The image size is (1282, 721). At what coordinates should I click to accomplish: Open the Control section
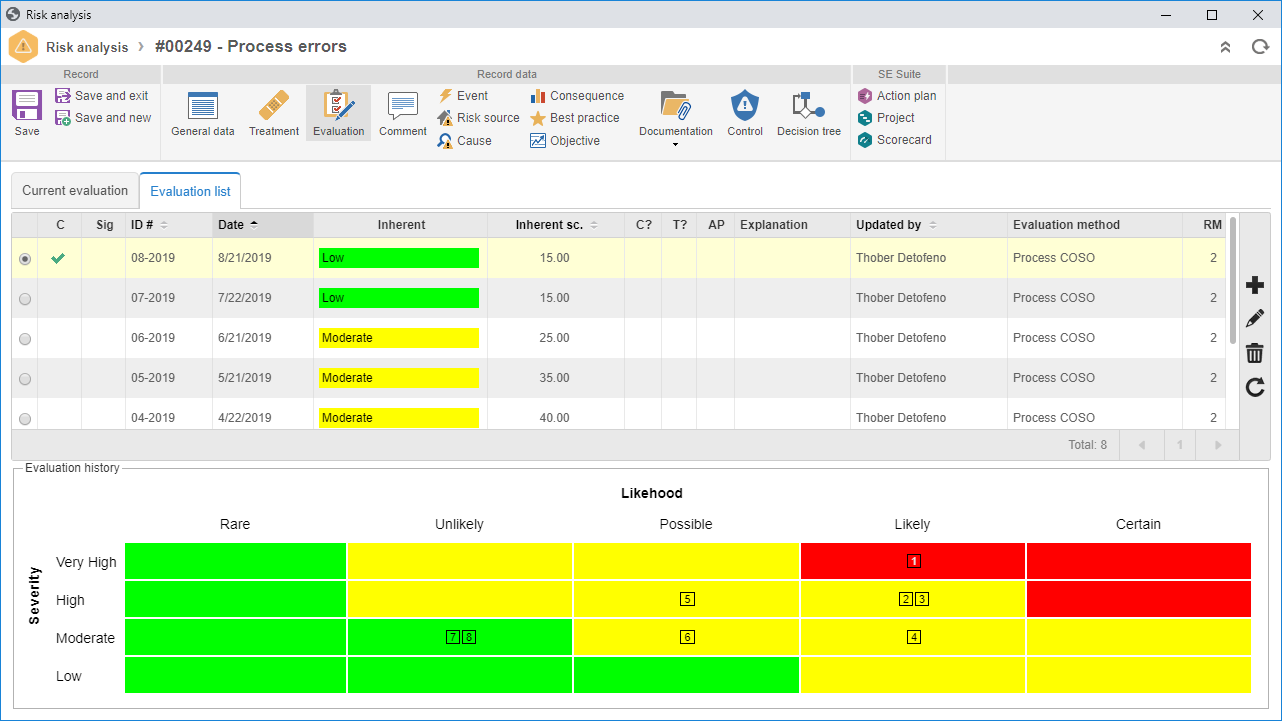[745, 114]
